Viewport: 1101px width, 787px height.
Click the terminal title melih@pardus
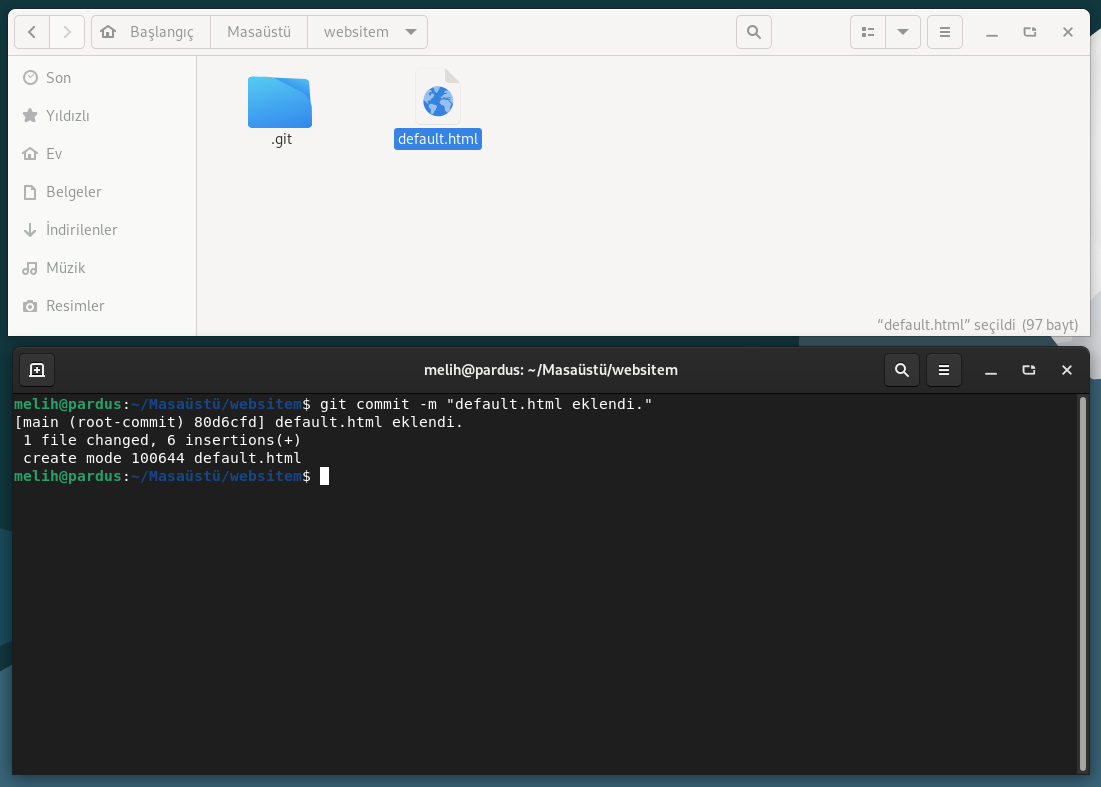click(550, 370)
